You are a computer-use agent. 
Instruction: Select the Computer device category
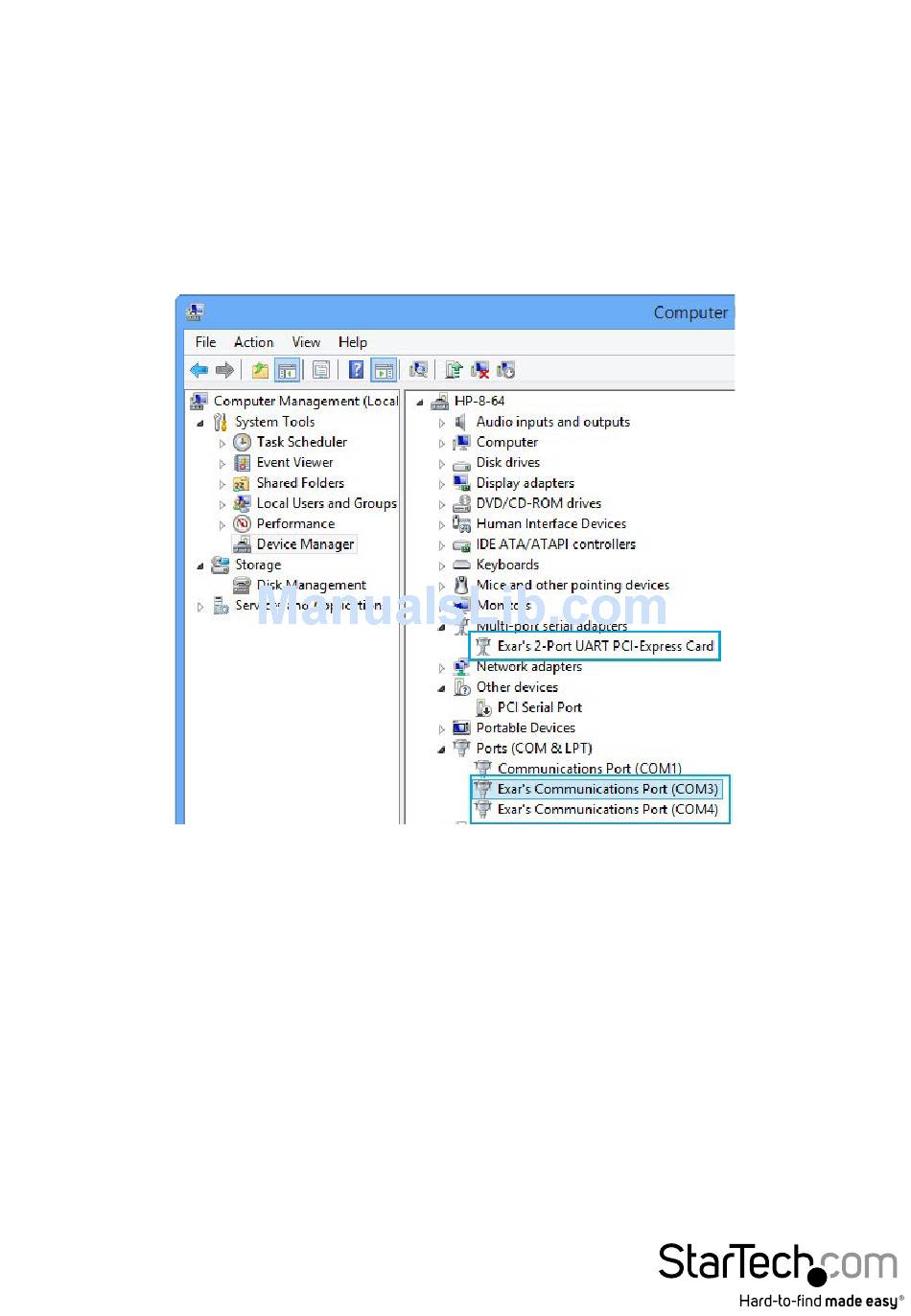(x=506, y=442)
